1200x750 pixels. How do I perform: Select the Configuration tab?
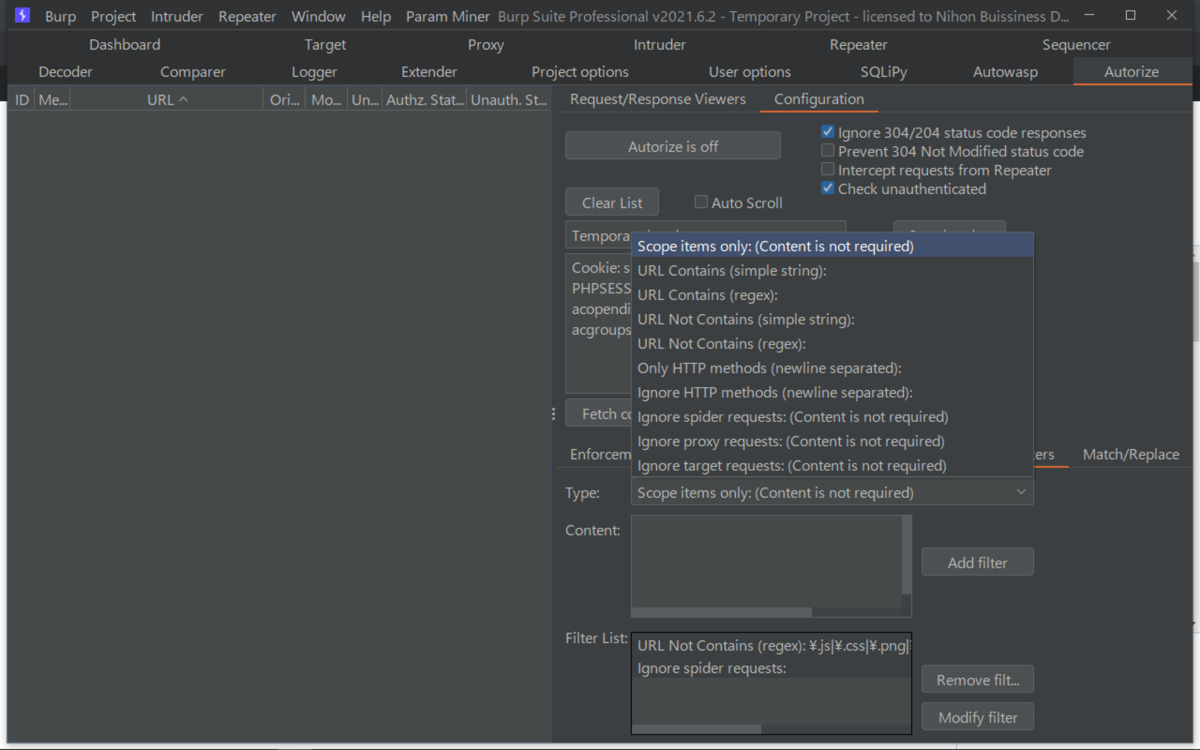[819, 99]
